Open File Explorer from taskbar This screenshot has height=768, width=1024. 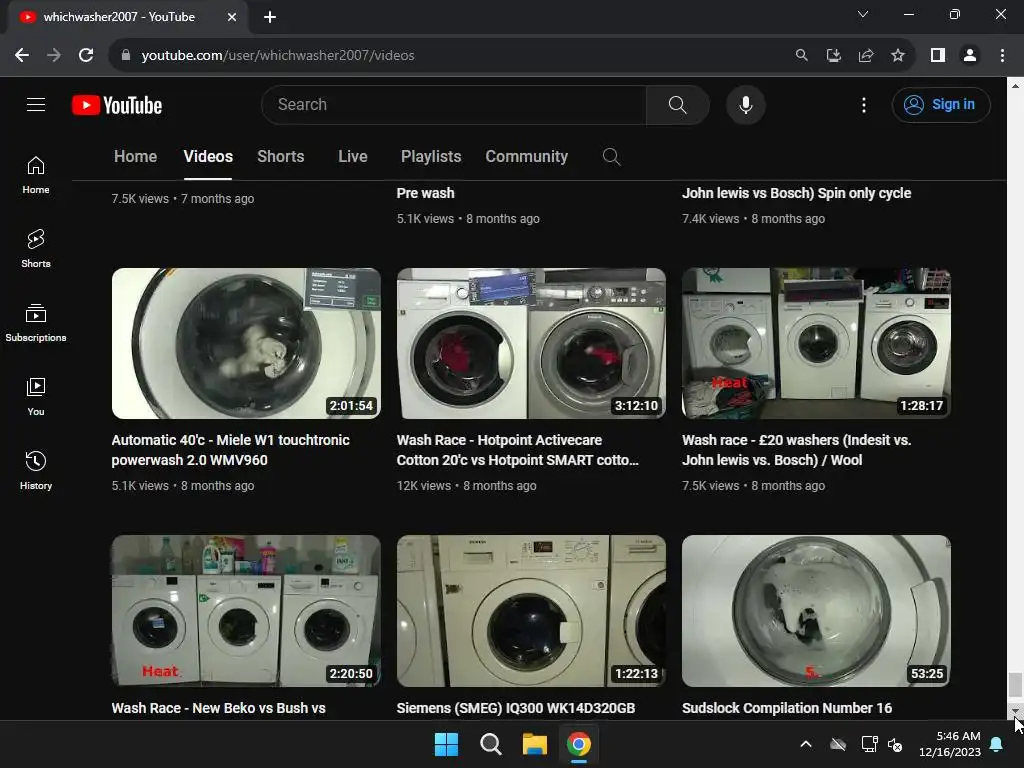tap(534, 744)
